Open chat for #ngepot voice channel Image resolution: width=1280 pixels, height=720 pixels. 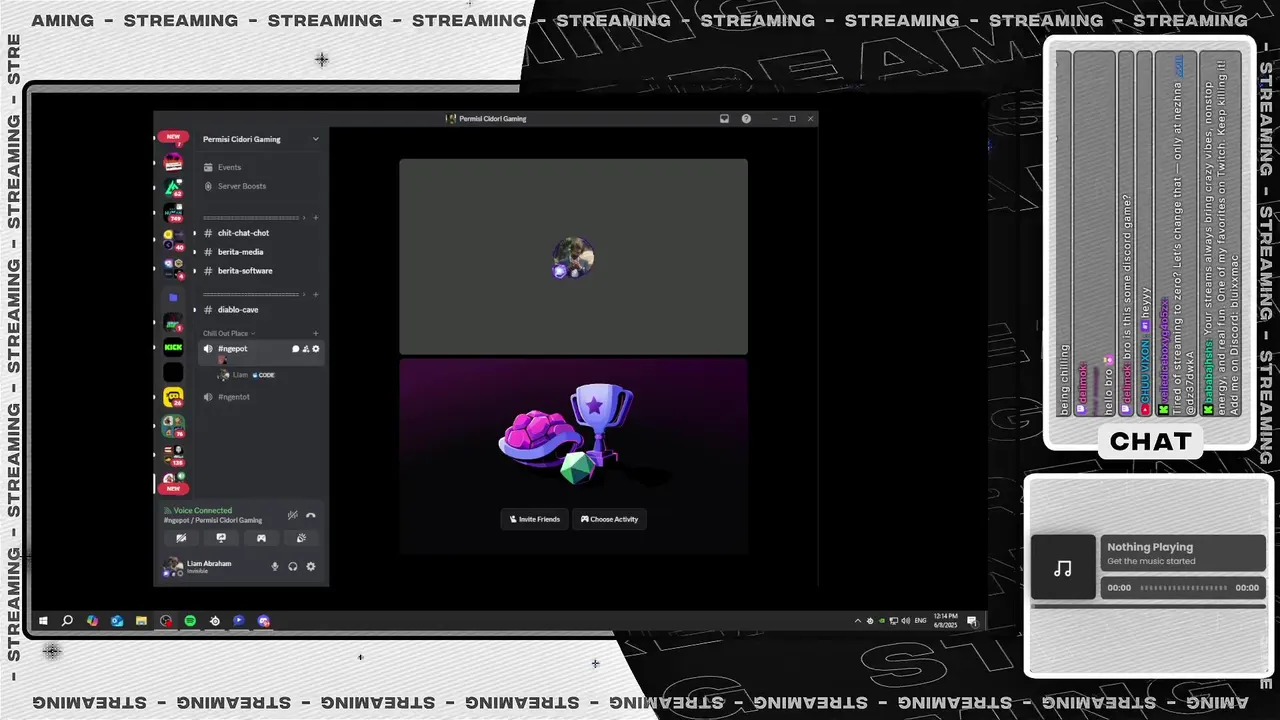coord(295,349)
